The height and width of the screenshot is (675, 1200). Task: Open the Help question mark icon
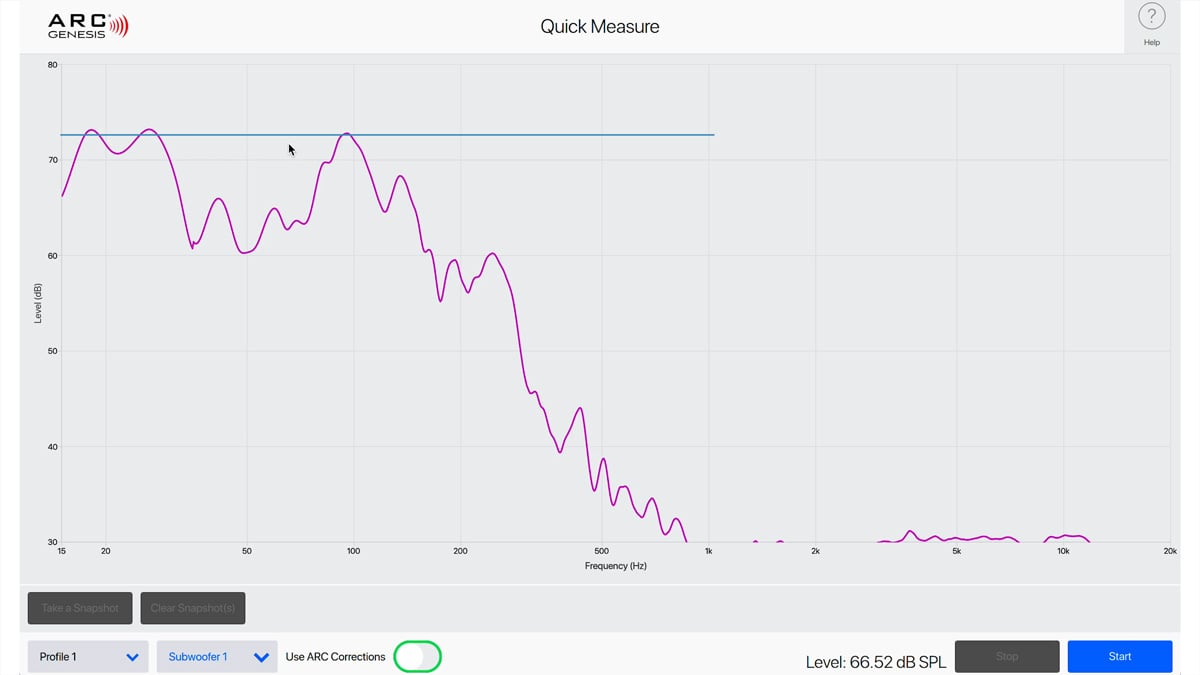(1151, 17)
